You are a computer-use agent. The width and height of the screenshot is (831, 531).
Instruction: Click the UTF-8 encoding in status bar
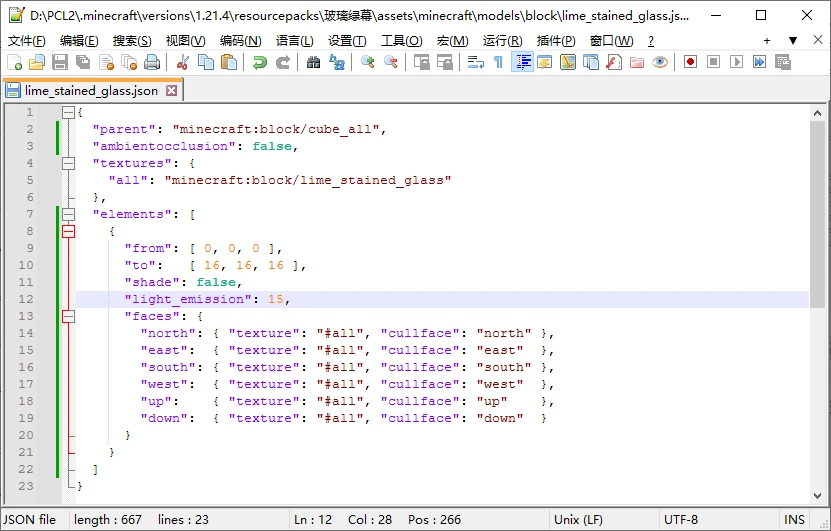[680, 520]
